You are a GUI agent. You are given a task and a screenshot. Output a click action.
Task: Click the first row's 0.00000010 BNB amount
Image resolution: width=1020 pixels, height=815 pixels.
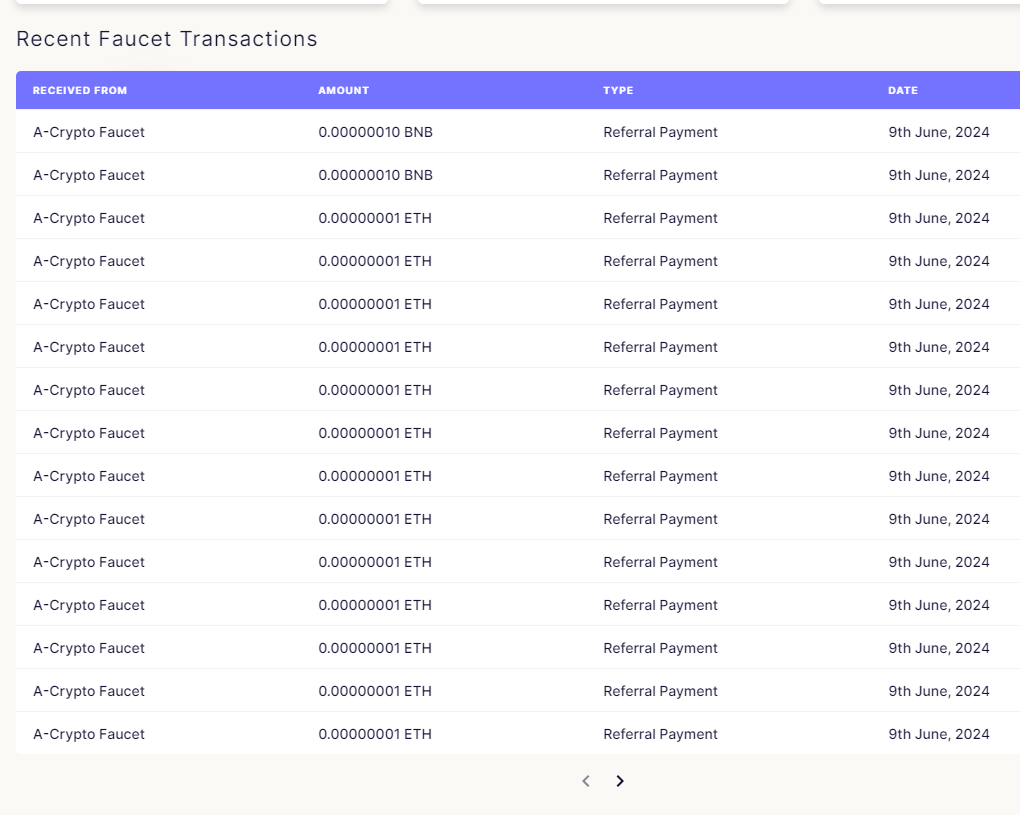pos(376,132)
